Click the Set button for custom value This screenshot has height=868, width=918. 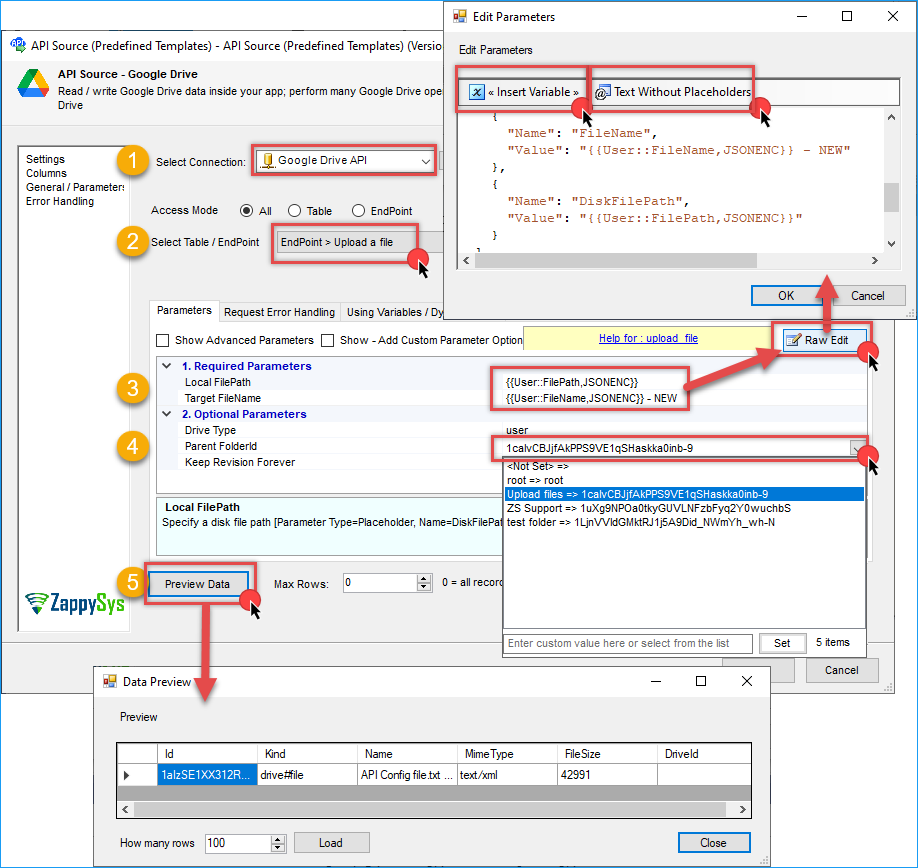[x=782, y=643]
